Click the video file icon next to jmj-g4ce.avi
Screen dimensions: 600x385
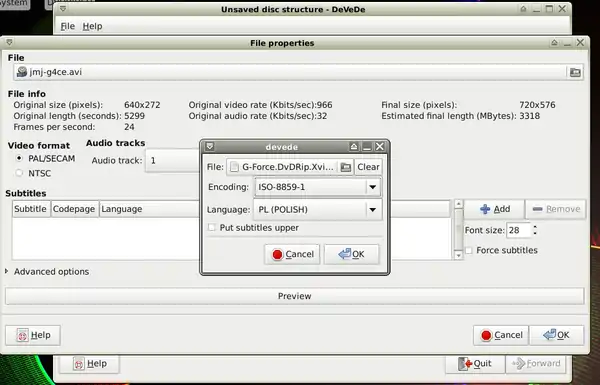coord(22,72)
